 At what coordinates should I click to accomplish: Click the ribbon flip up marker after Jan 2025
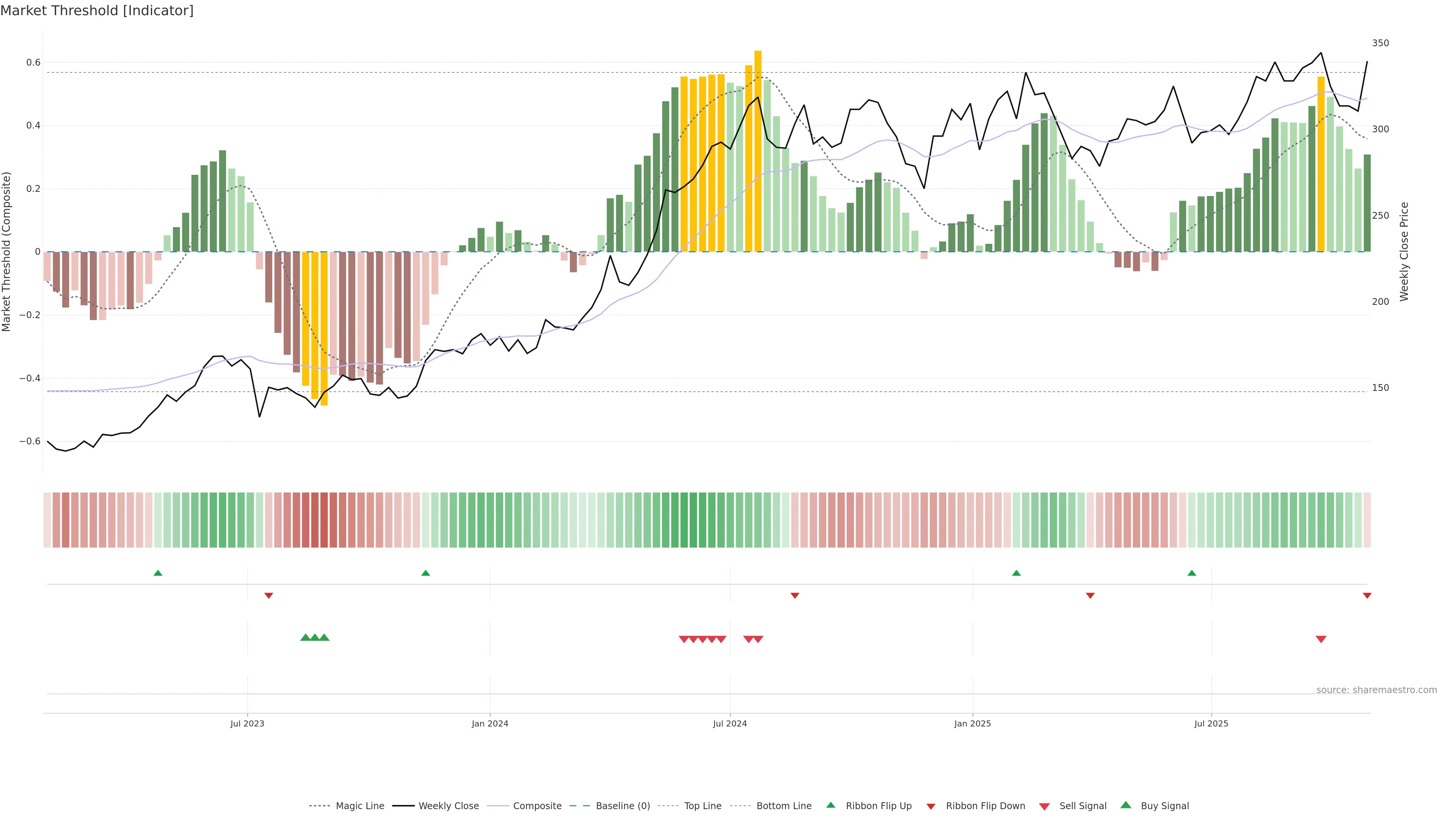click(x=1016, y=573)
